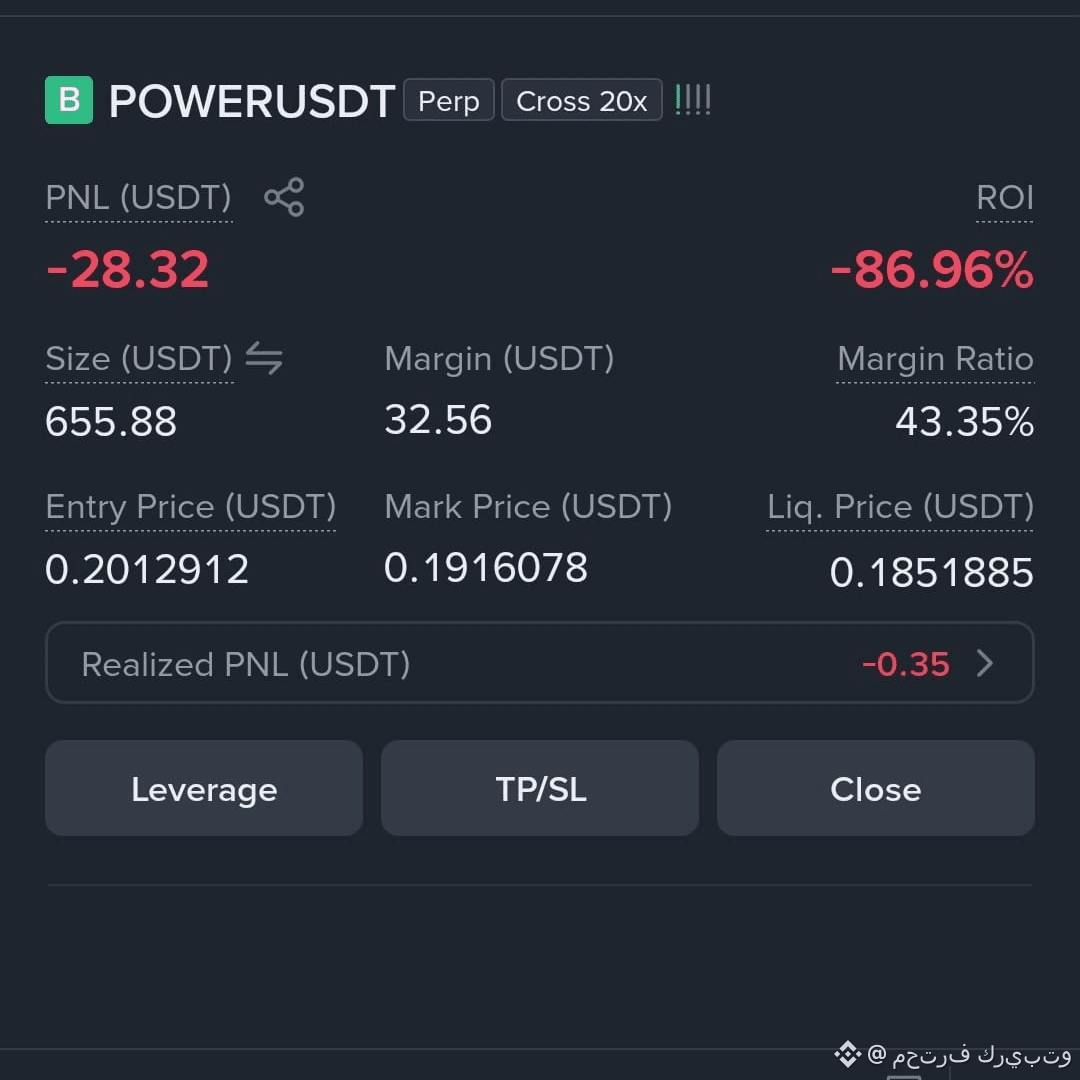The width and height of the screenshot is (1080, 1080).
Task: Click the Size (USDT) label
Action: pyautogui.click(x=138, y=360)
